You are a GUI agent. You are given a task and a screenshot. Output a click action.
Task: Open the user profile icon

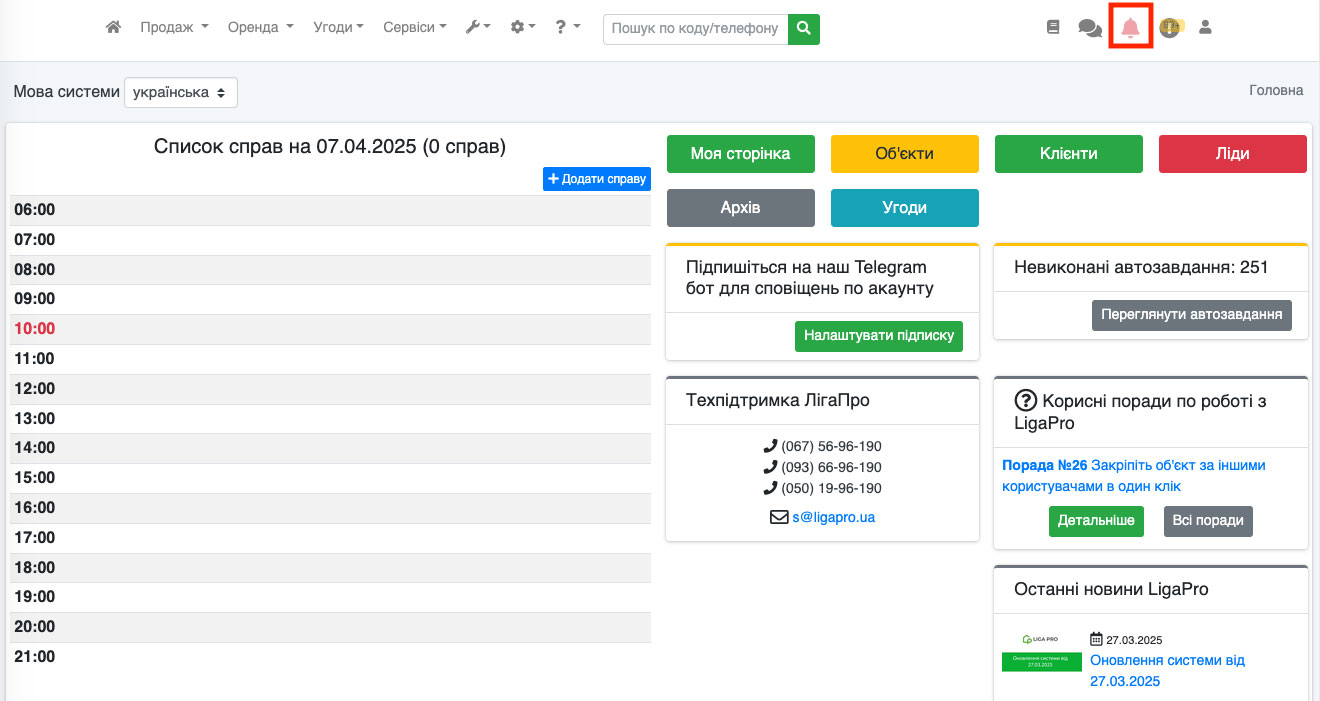1205,28
